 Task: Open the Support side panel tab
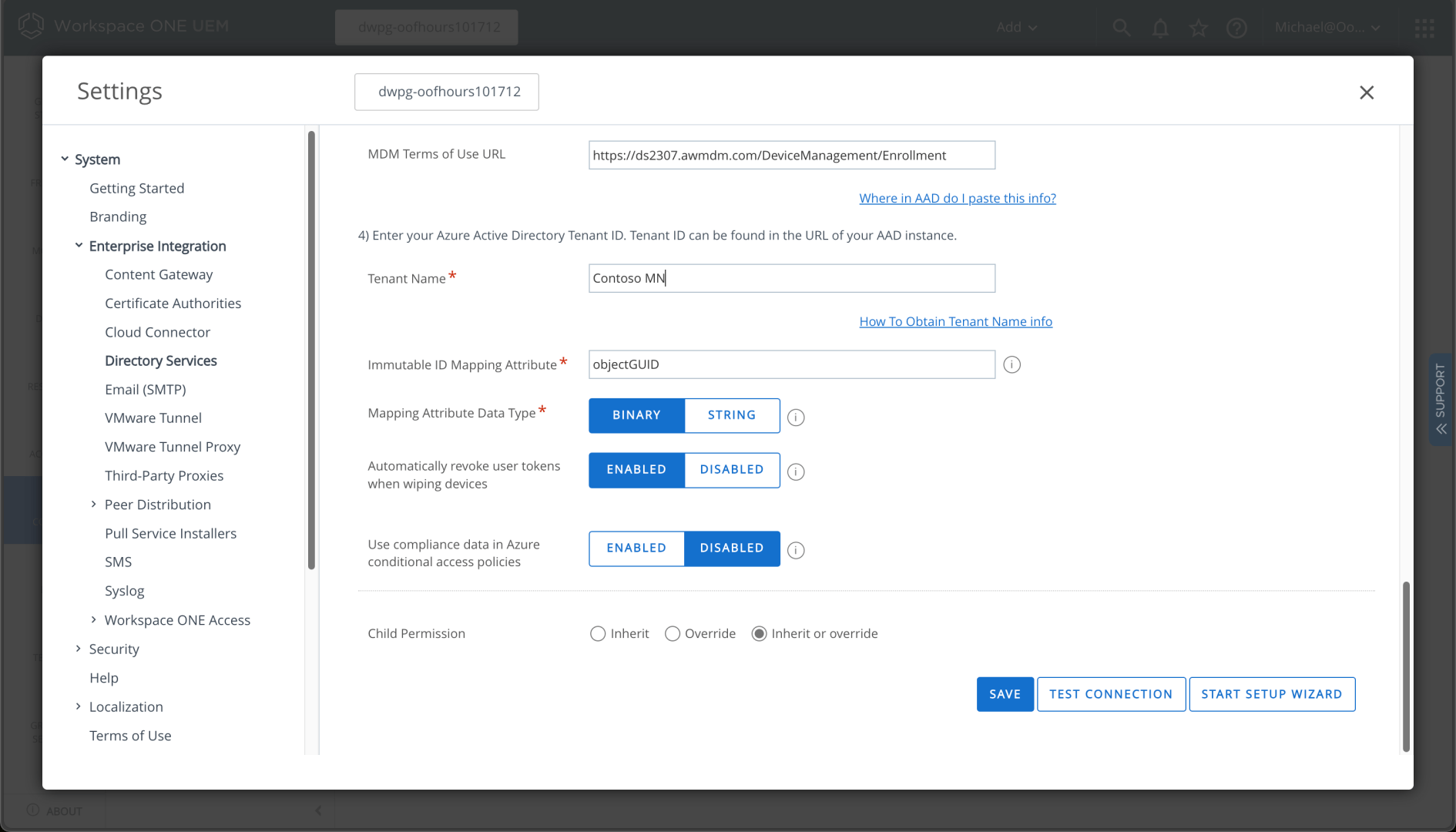coord(1440,399)
